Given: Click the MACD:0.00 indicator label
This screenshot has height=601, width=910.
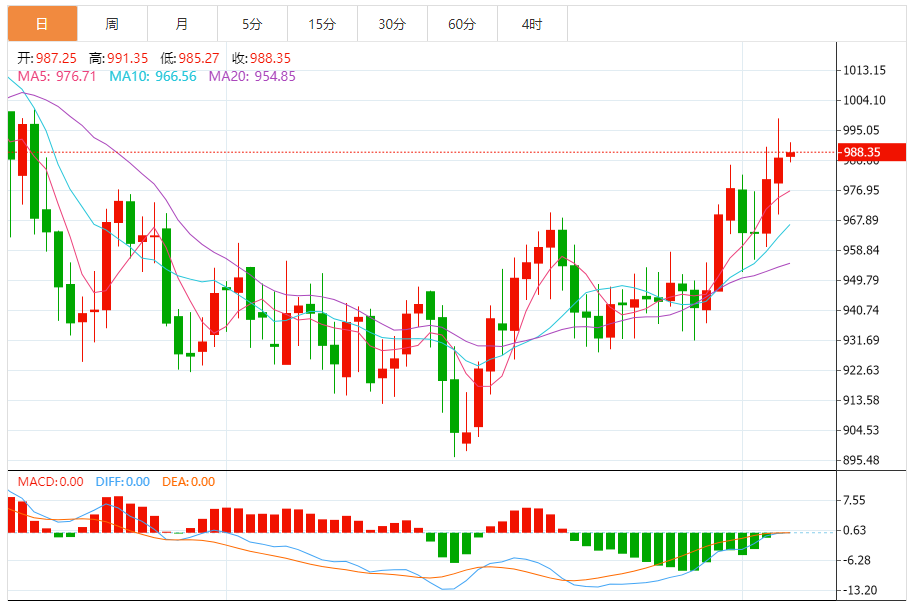Looking at the screenshot, I should [x=50, y=481].
